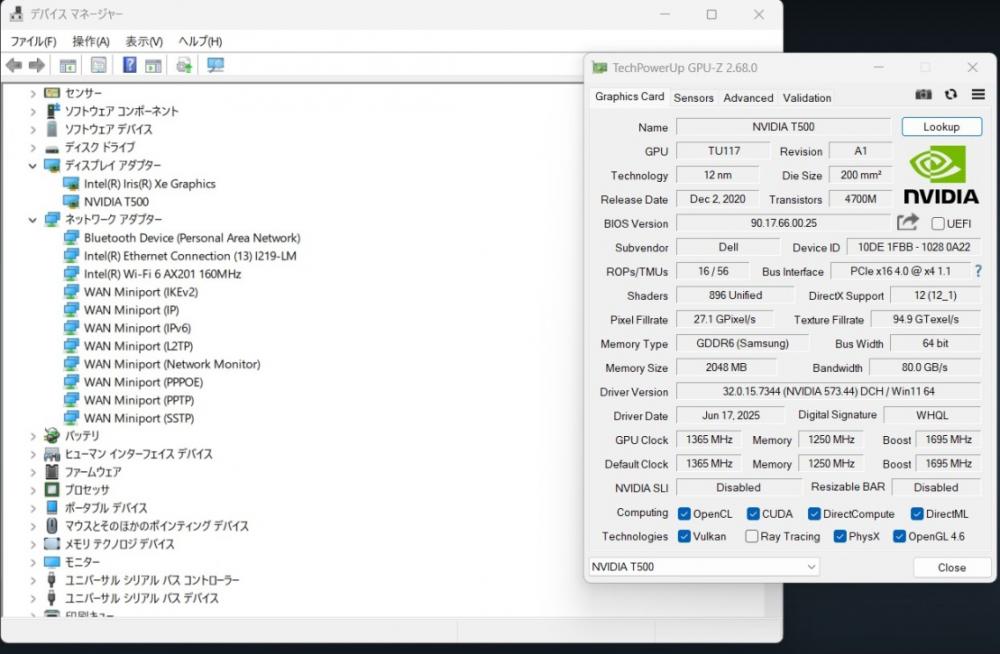This screenshot has height=654, width=1000.
Task: Select Intel(R) Wi-Fi 6 AX201 160MHz
Action: [x=163, y=274]
